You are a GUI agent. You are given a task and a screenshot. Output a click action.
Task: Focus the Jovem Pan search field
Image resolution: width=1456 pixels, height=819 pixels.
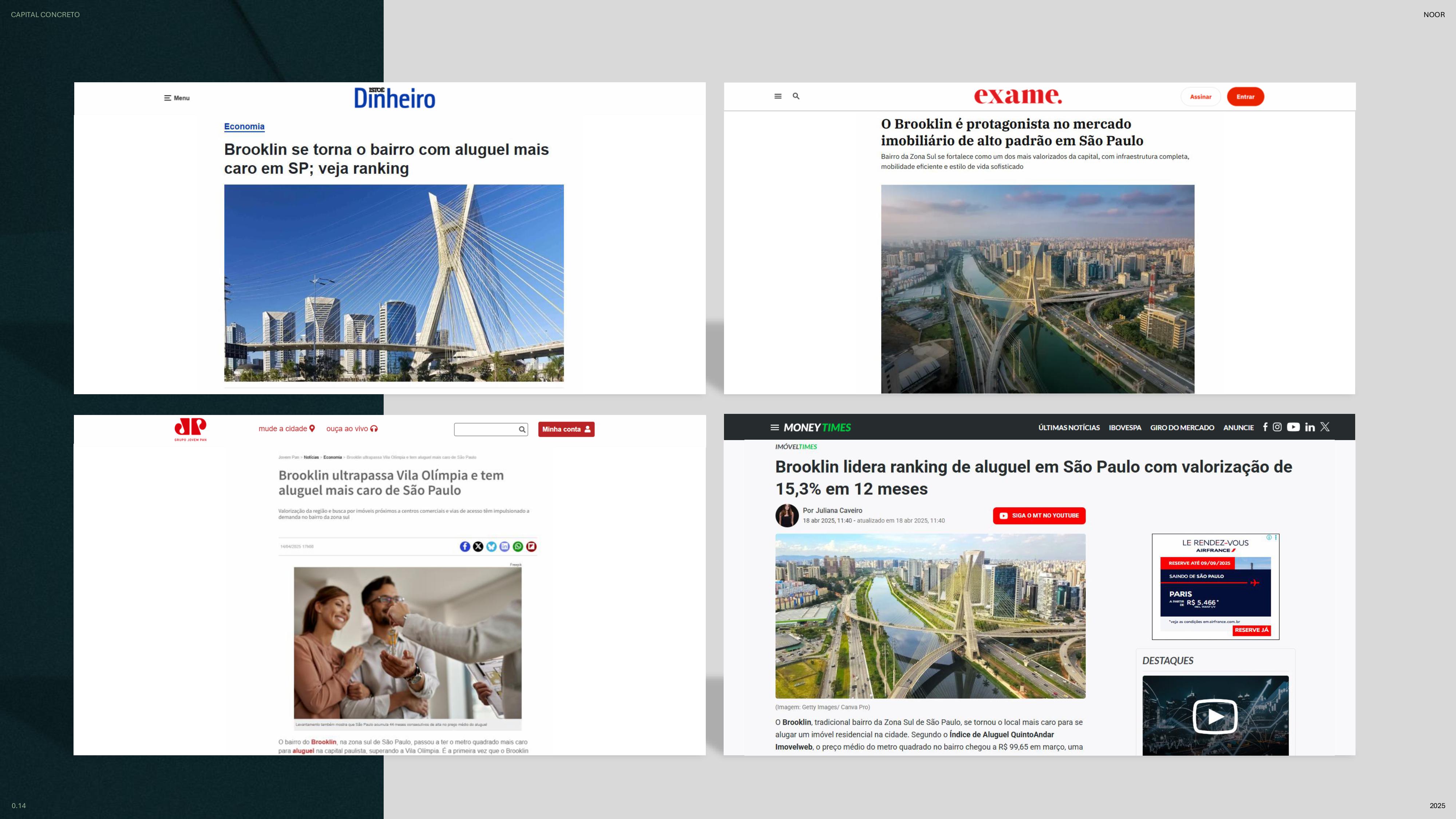pos(486,430)
